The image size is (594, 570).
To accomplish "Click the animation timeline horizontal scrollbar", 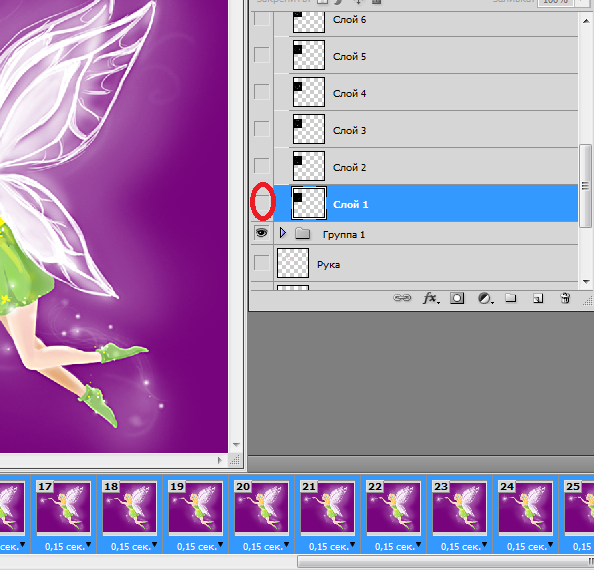I will (x=445, y=561).
